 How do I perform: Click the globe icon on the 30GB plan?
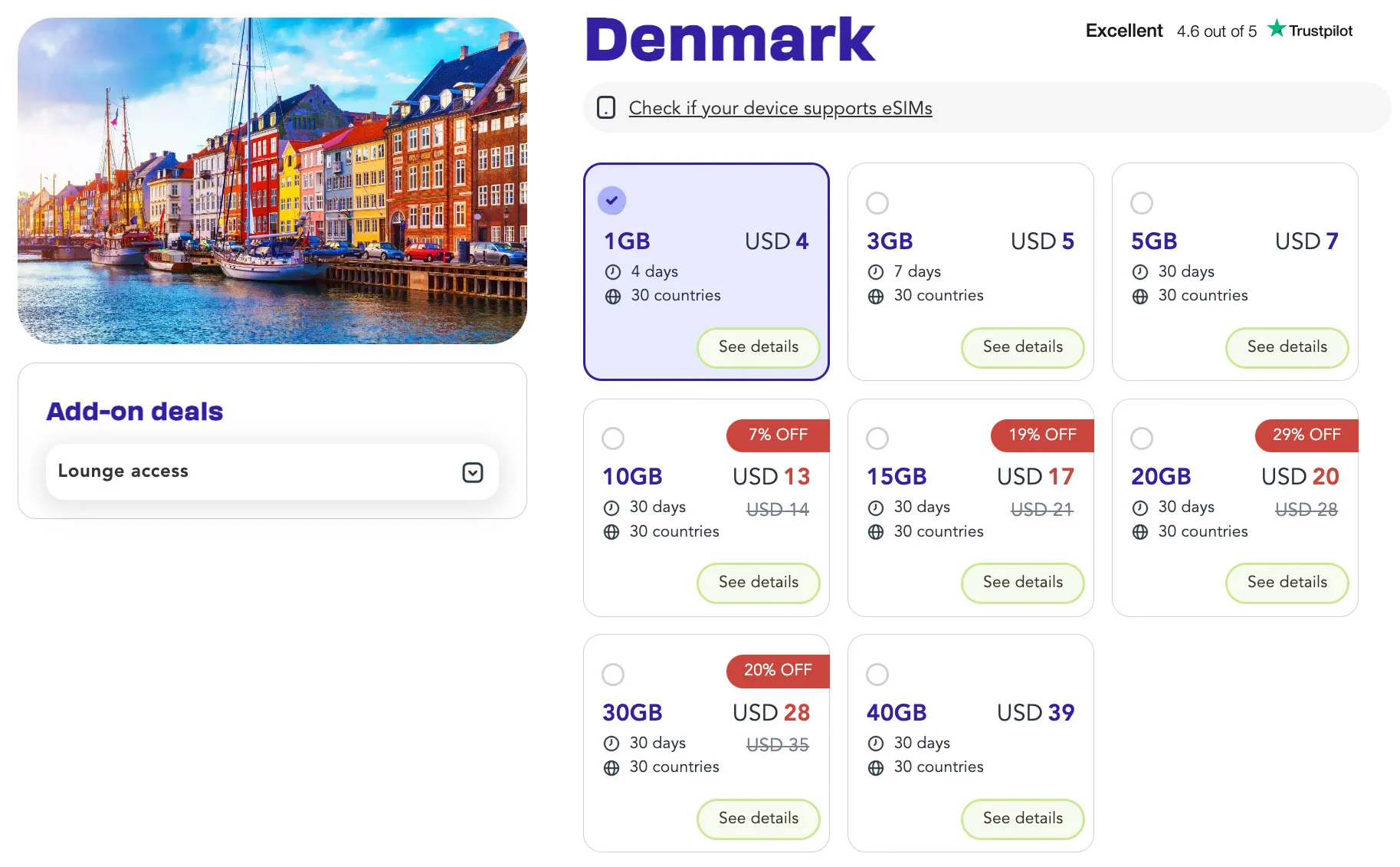(x=611, y=768)
